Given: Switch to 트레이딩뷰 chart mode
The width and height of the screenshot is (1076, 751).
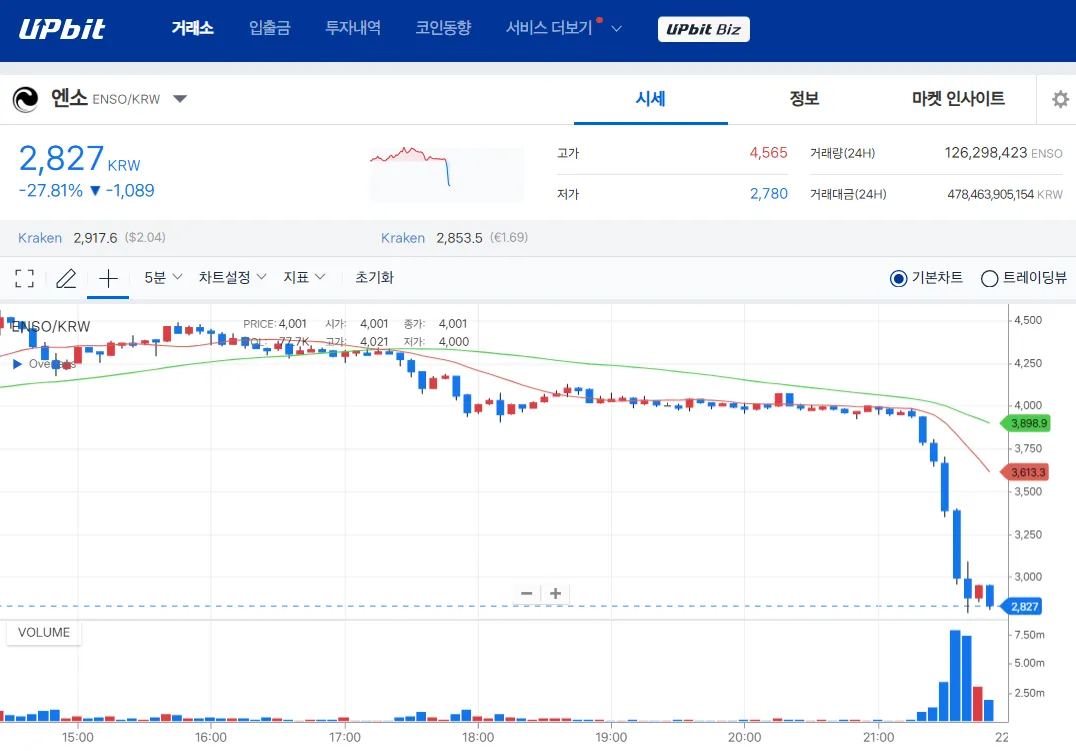Looking at the screenshot, I should (989, 278).
